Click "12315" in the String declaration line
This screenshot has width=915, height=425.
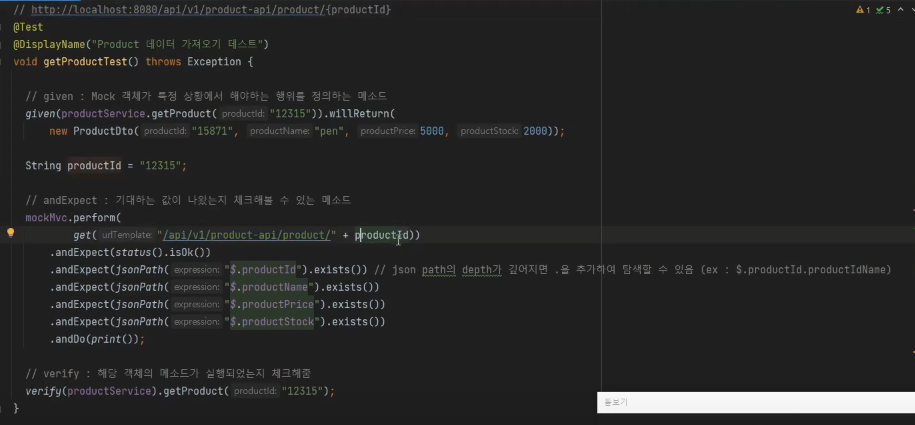coord(160,166)
